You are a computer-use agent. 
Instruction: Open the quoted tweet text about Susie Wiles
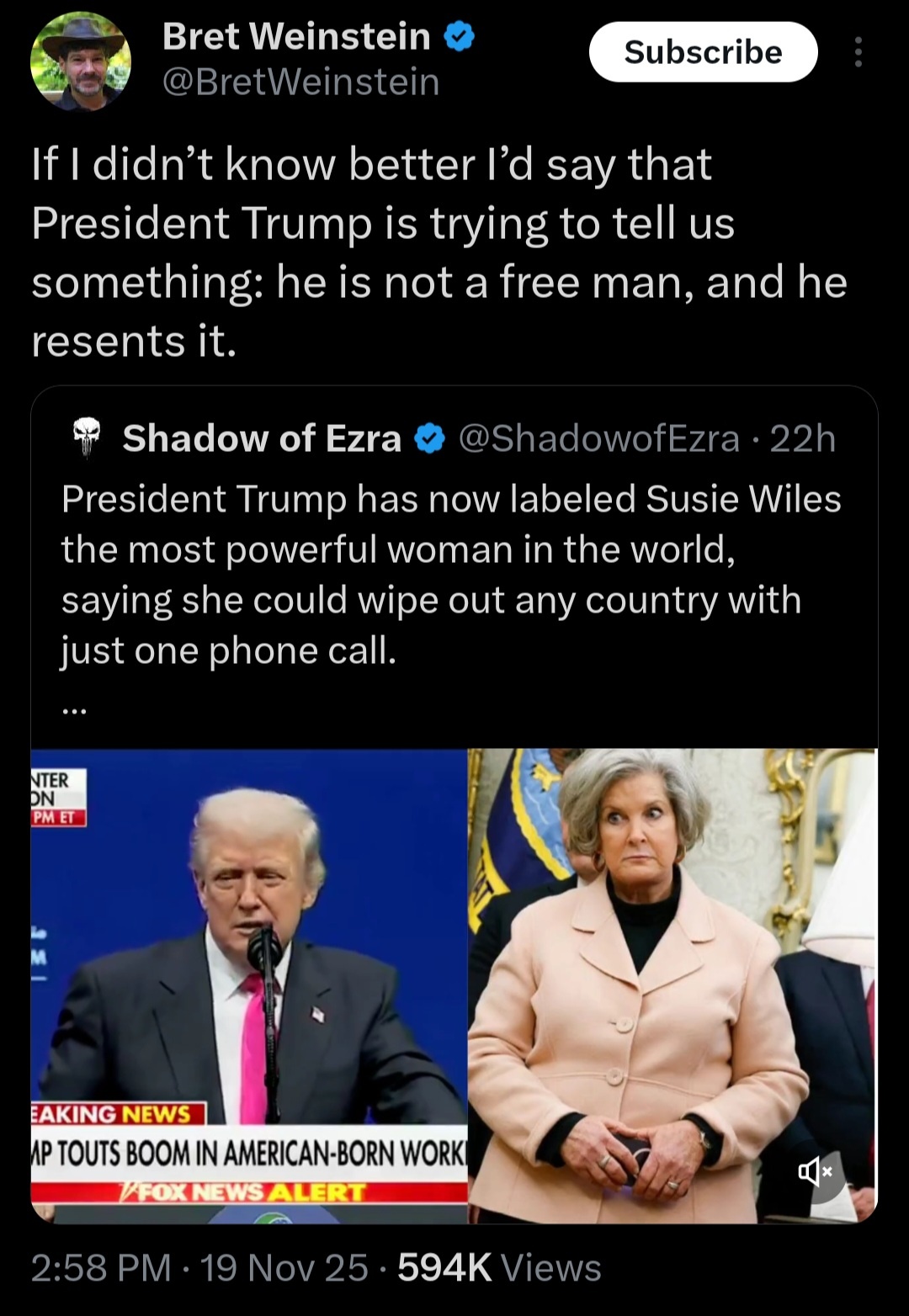point(451,575)
